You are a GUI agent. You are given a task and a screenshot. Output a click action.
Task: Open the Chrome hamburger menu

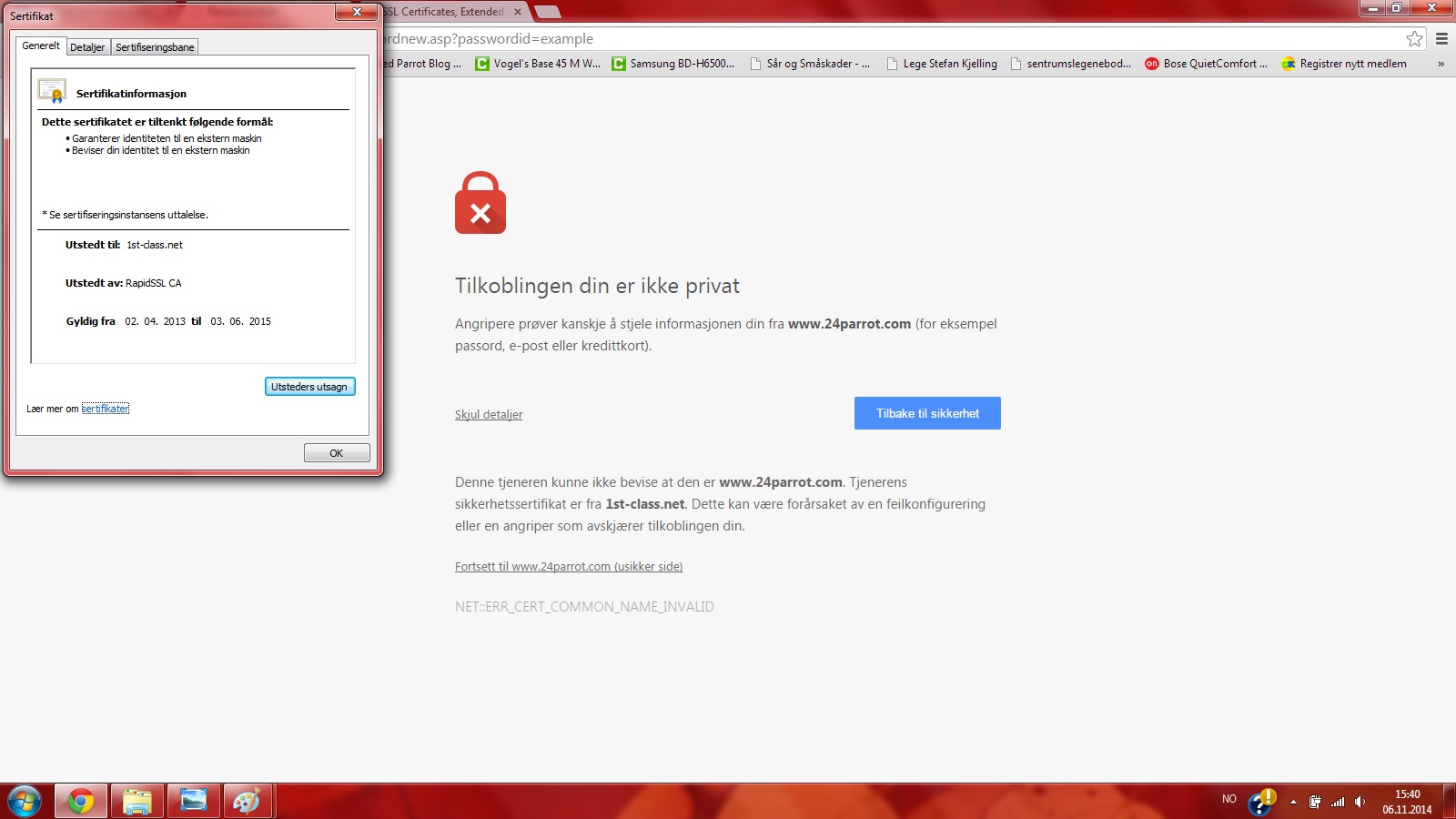(x=1441, y=39)
